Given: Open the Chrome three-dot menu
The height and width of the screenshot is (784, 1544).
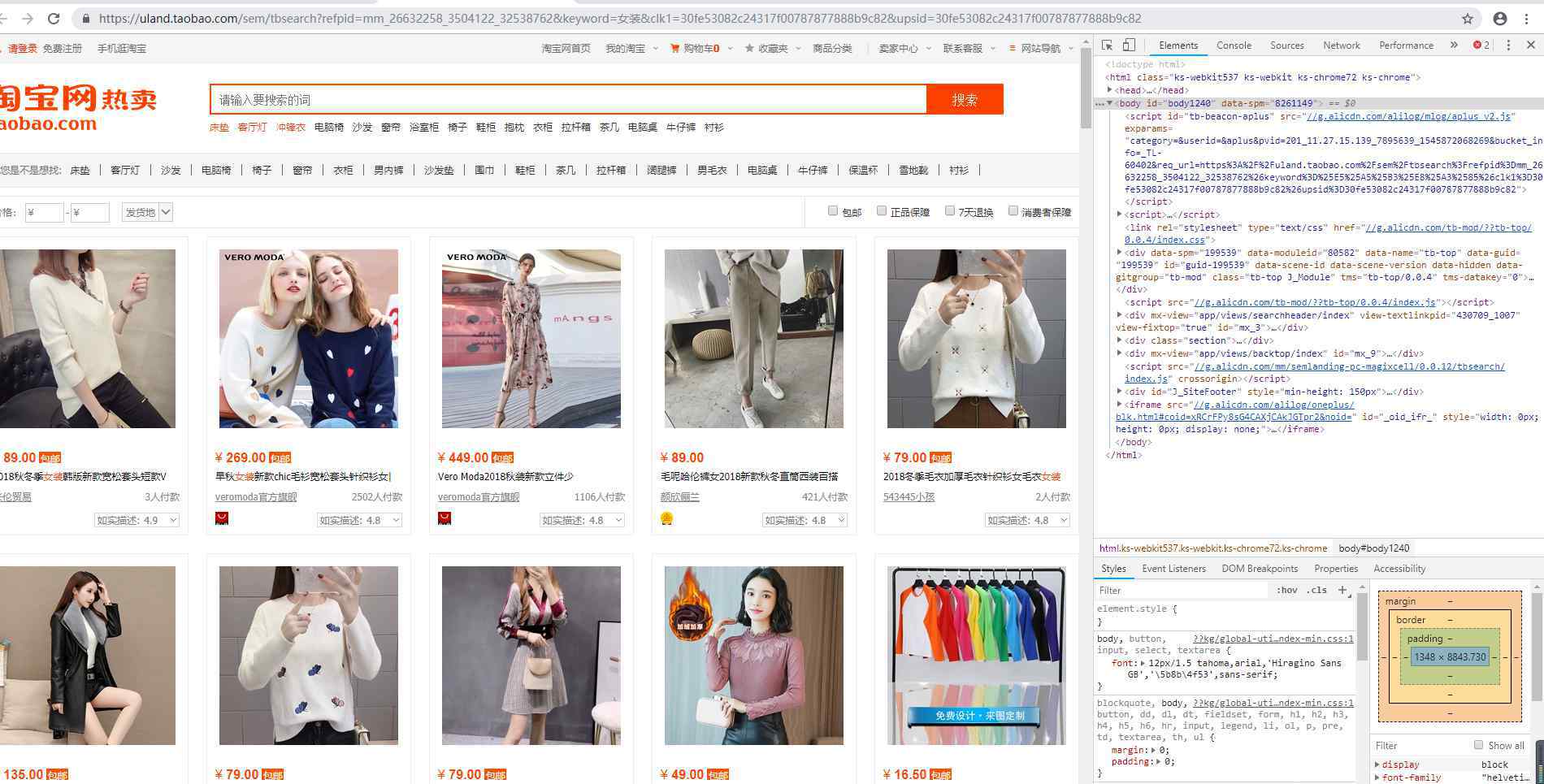Looking at the screenshot, I should pyautogui.click(x=1527, y=18).
